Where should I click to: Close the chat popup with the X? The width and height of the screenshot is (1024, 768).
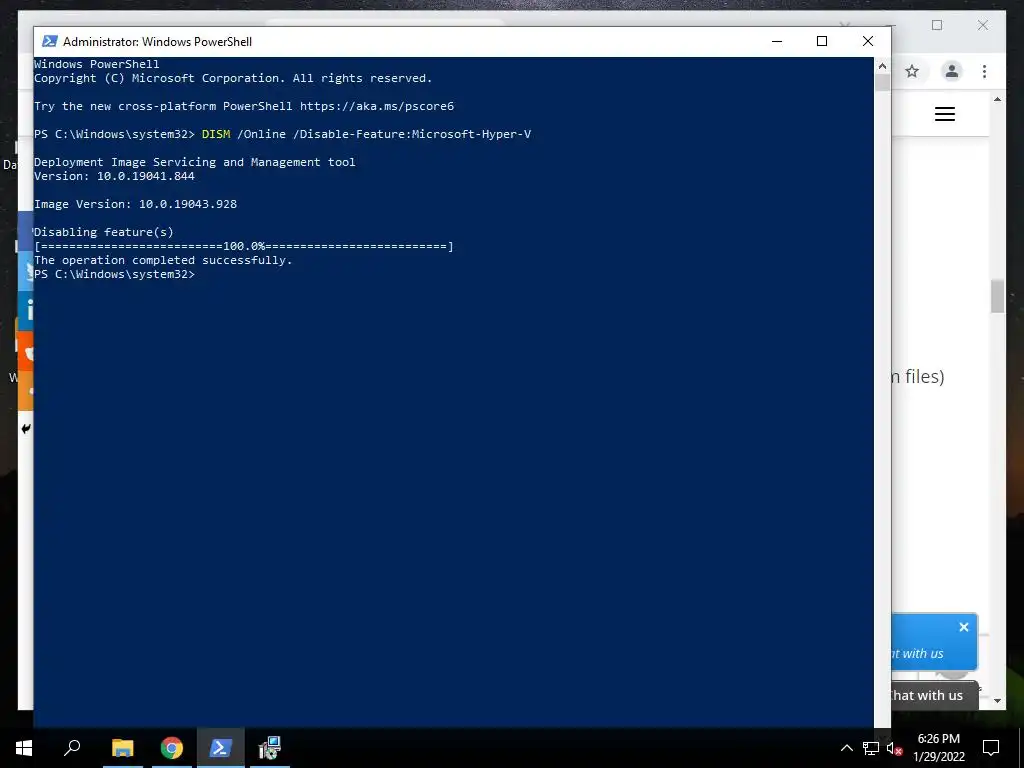[x=964, y=627]
